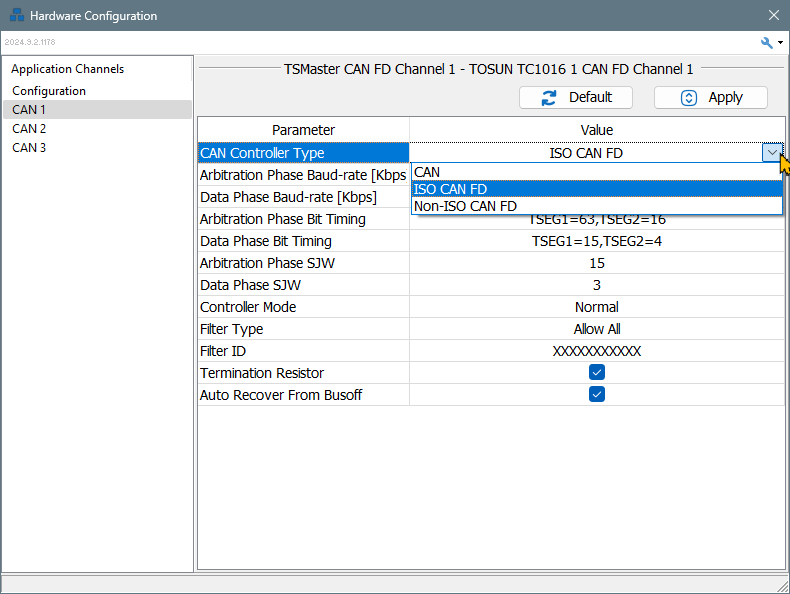Click the Controller Mode parameter label

248,307
